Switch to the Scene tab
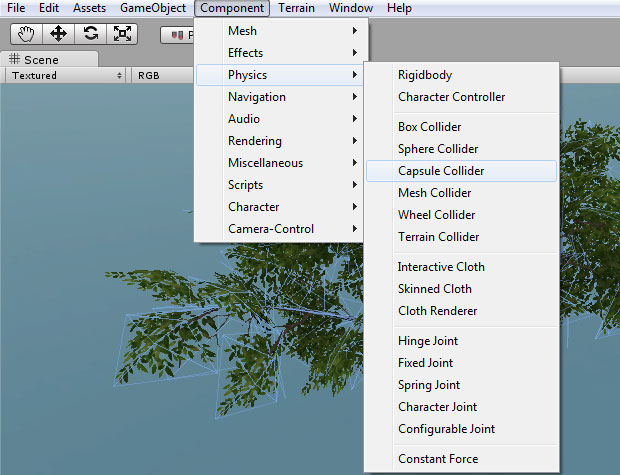This screenshot has height=475, width=620. [35, 59]
